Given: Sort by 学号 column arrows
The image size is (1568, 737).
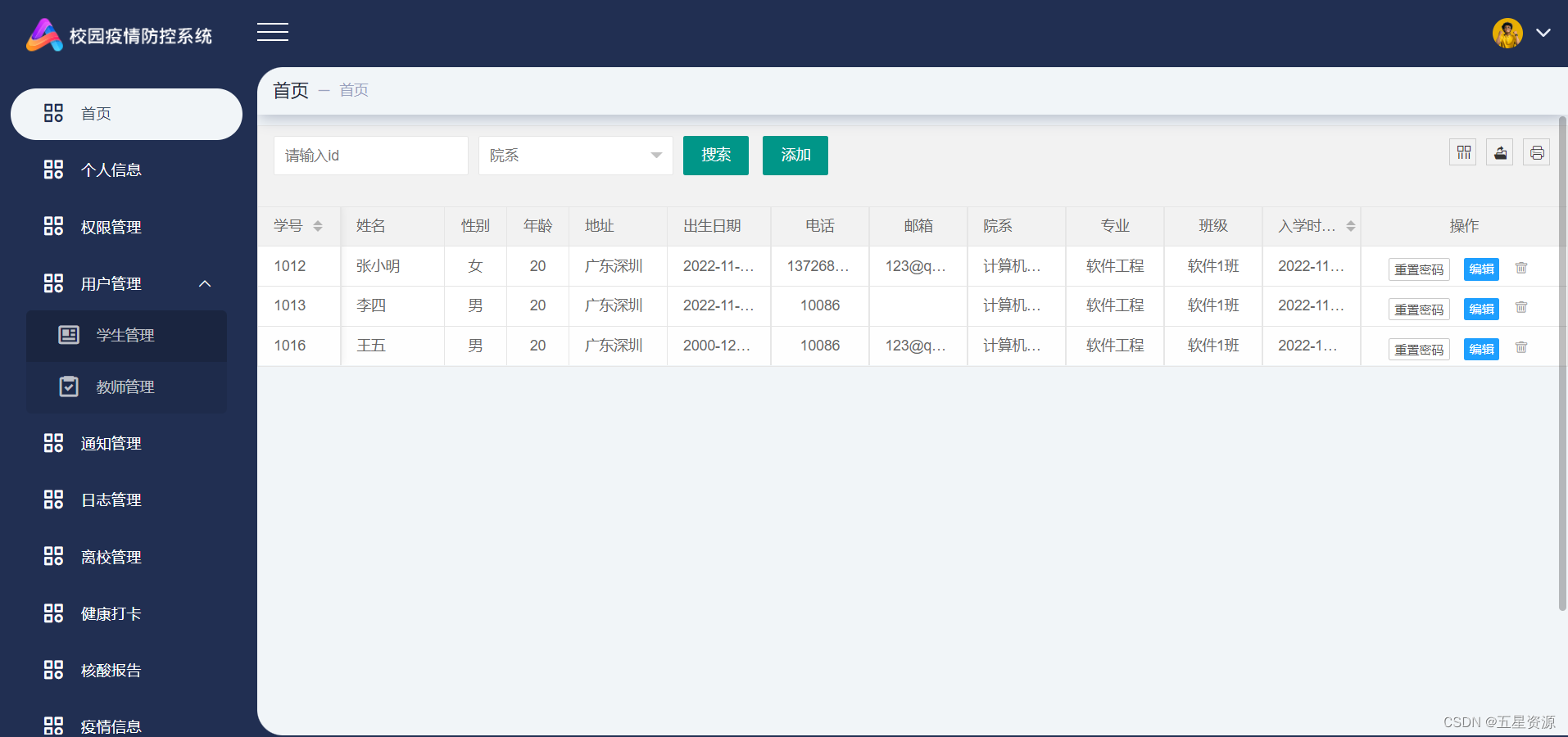Looking at the screenshot, I should [318, 226].
